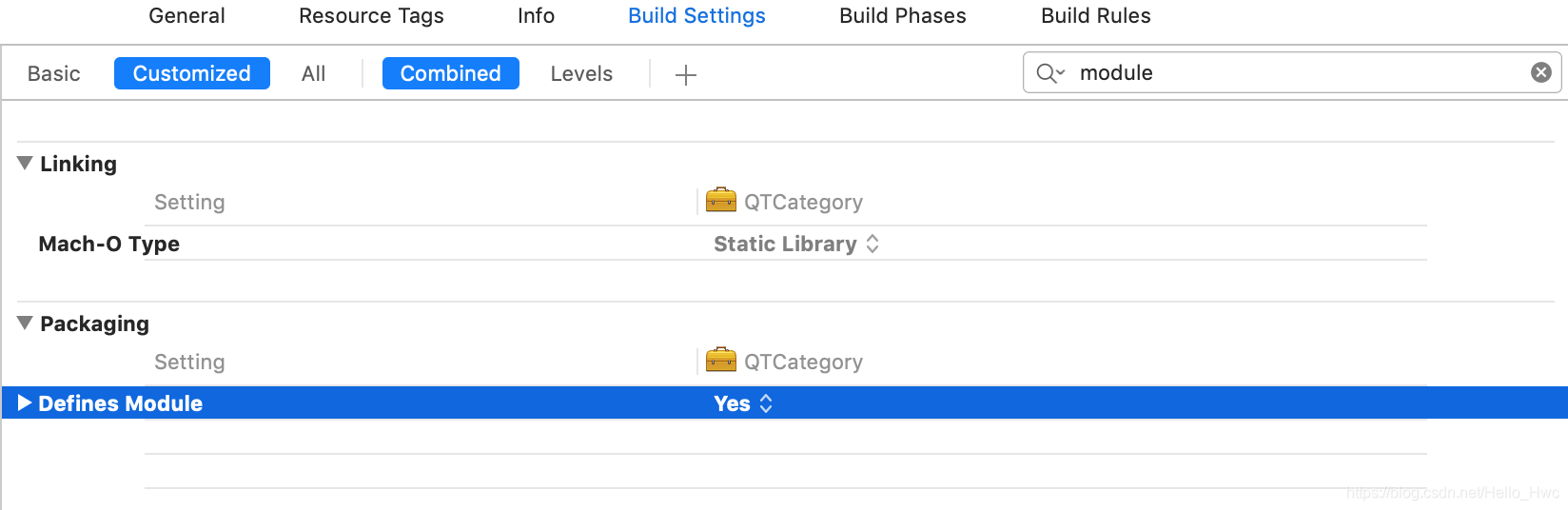The height and width of the screenshot is (510, 1568).
Task: Open the search magnifier options menu
Action: 1050,73
